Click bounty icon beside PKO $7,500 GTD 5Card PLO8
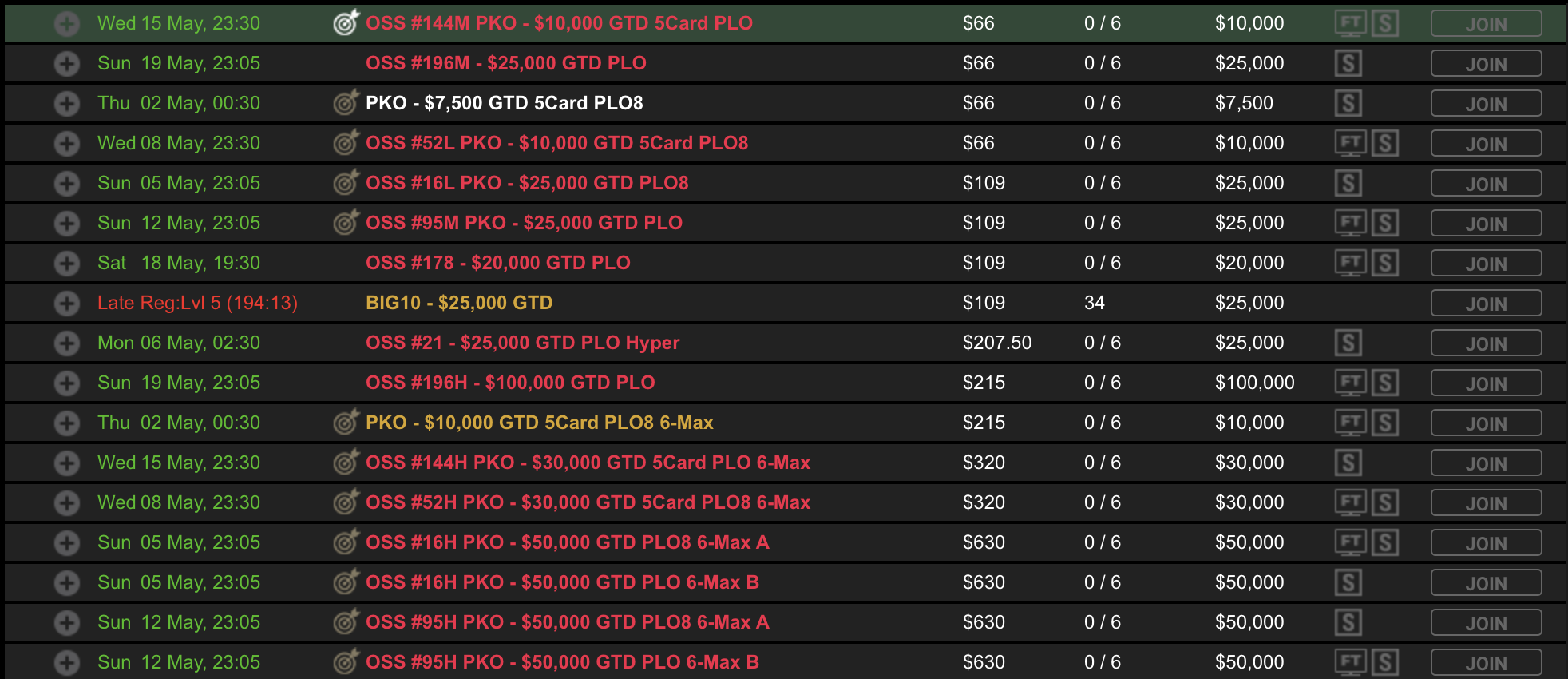The height and width of the screenshot is (679, 1568). (346, 102)
